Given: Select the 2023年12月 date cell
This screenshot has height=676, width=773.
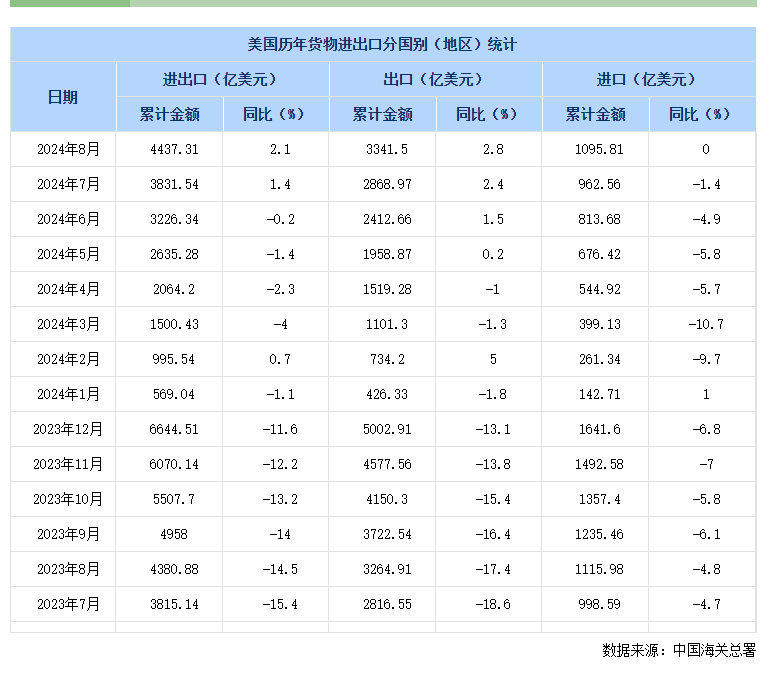Looking at the screenshot, I should click(68, 429).
